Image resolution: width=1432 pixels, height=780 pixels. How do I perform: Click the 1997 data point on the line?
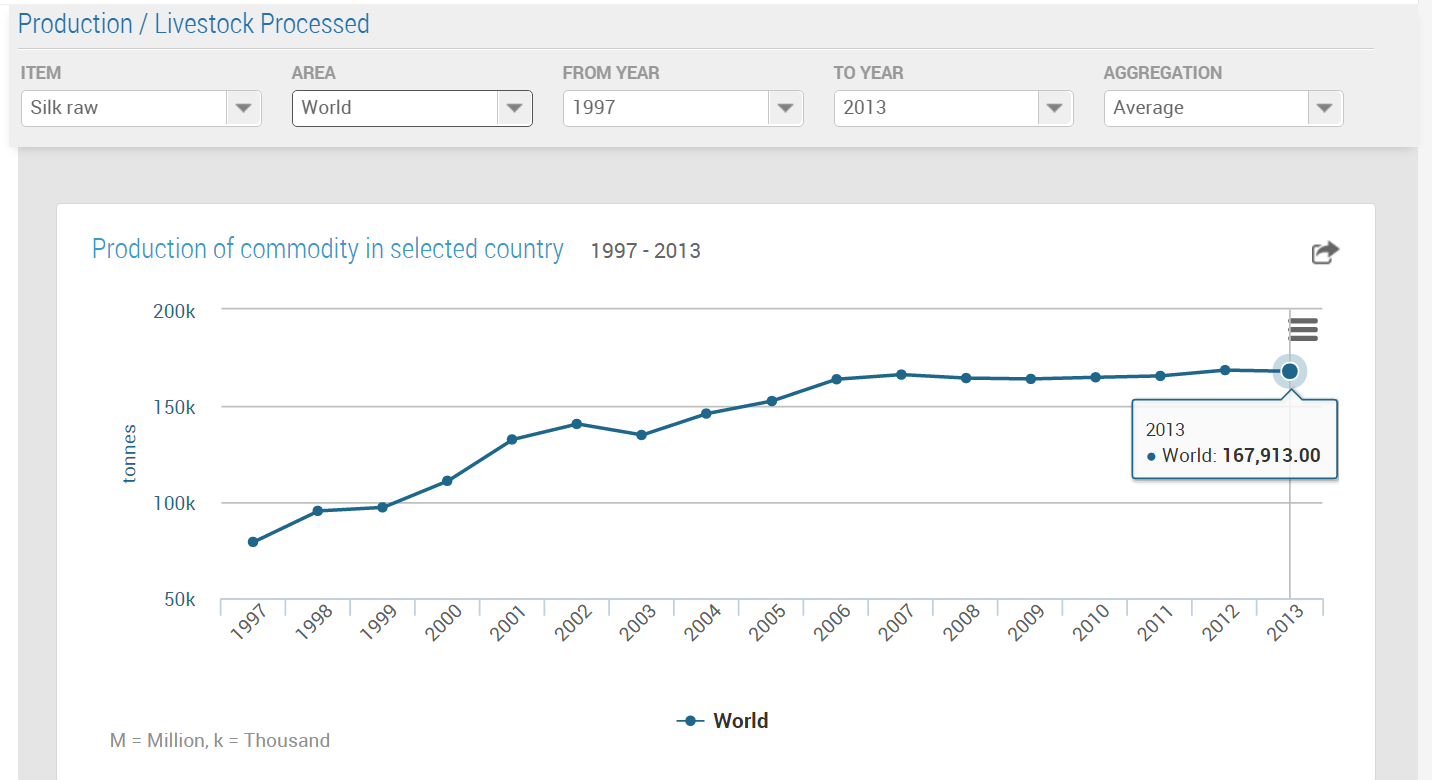tap(252, 541)
